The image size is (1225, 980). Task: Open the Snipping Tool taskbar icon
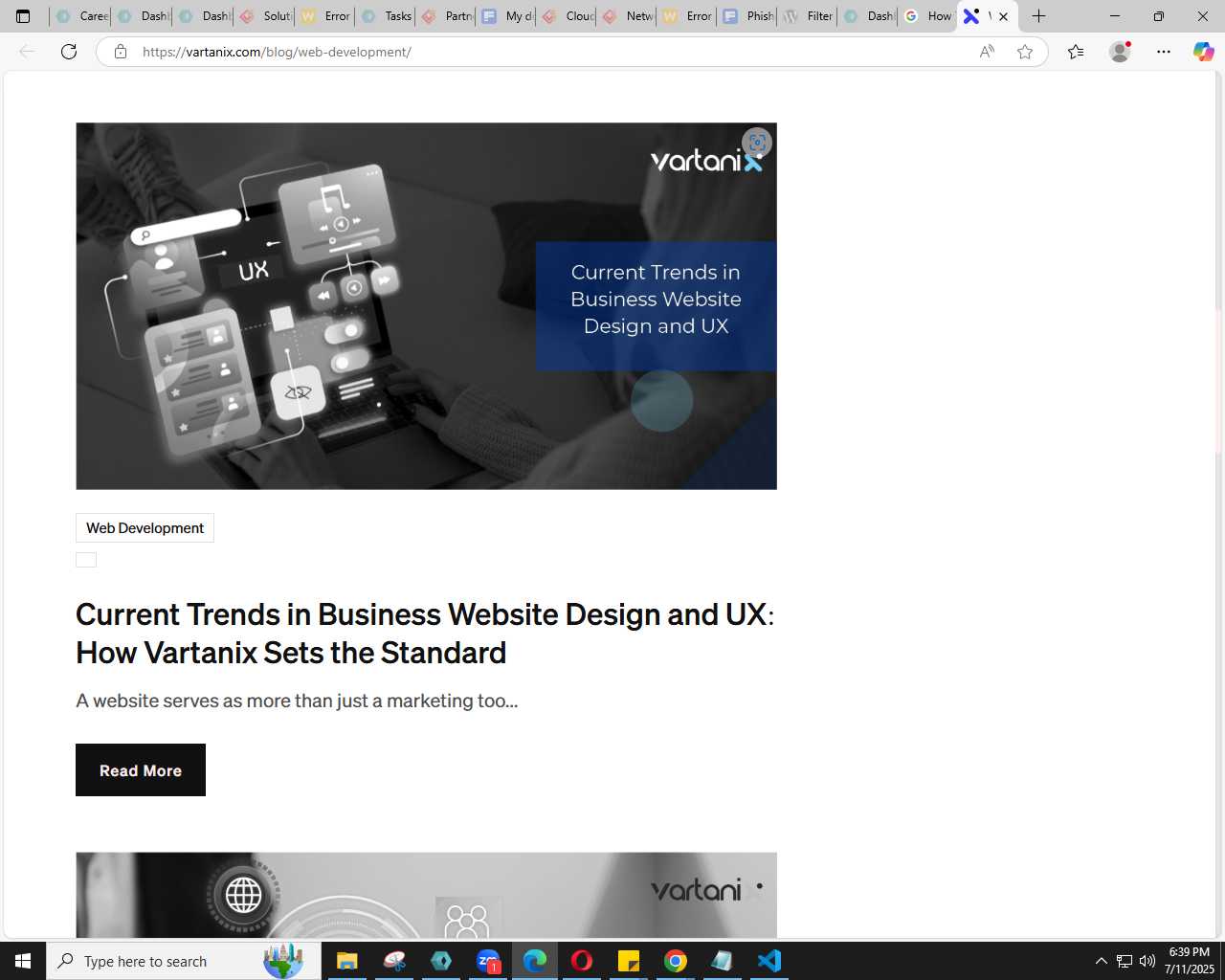pyautogui.click(x=394, y=961)
